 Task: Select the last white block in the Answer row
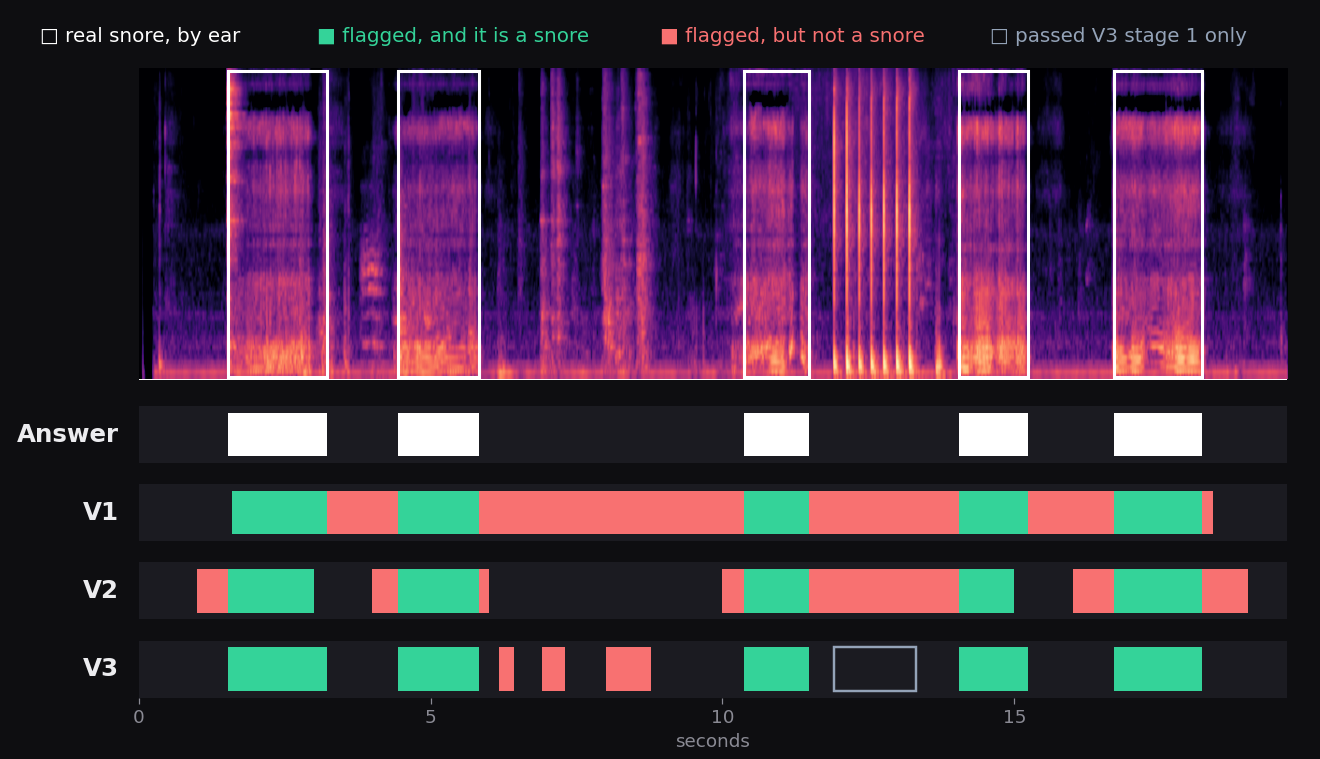tap(1158, 435)
